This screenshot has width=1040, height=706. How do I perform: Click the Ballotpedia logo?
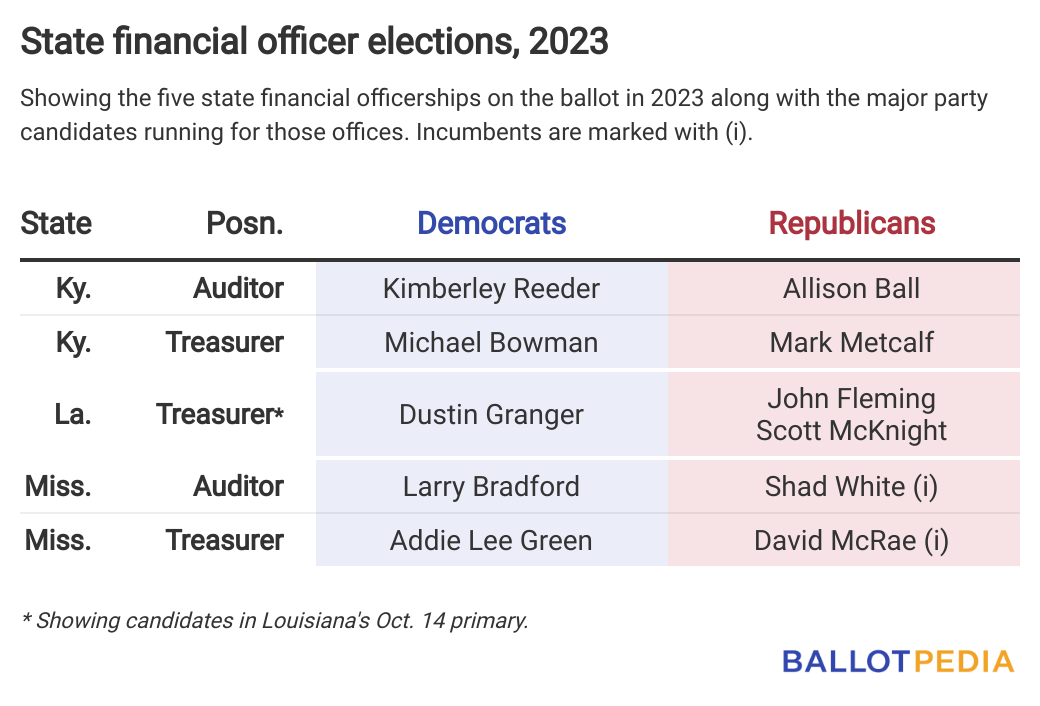pyautogui.click(x=898, y=662)
